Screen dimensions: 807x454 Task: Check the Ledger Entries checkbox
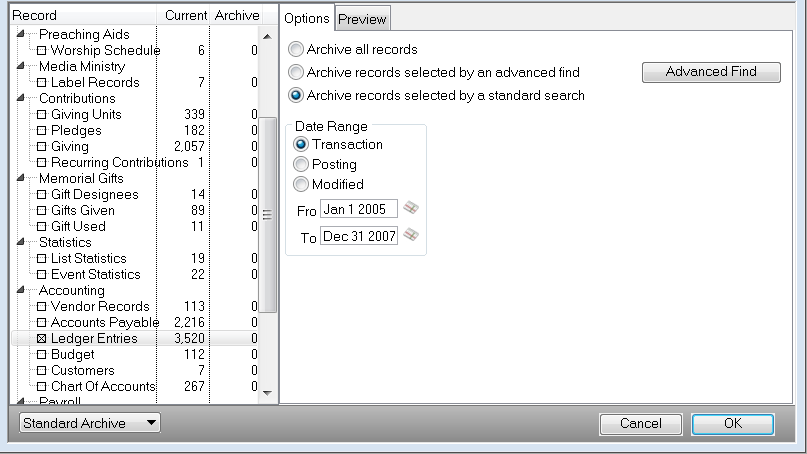[41, 339]
